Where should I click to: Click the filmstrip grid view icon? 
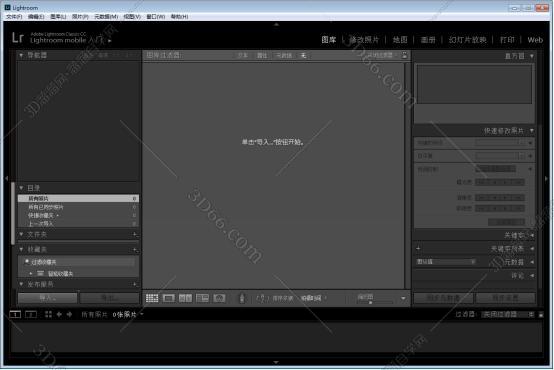[x=48, y=314]
